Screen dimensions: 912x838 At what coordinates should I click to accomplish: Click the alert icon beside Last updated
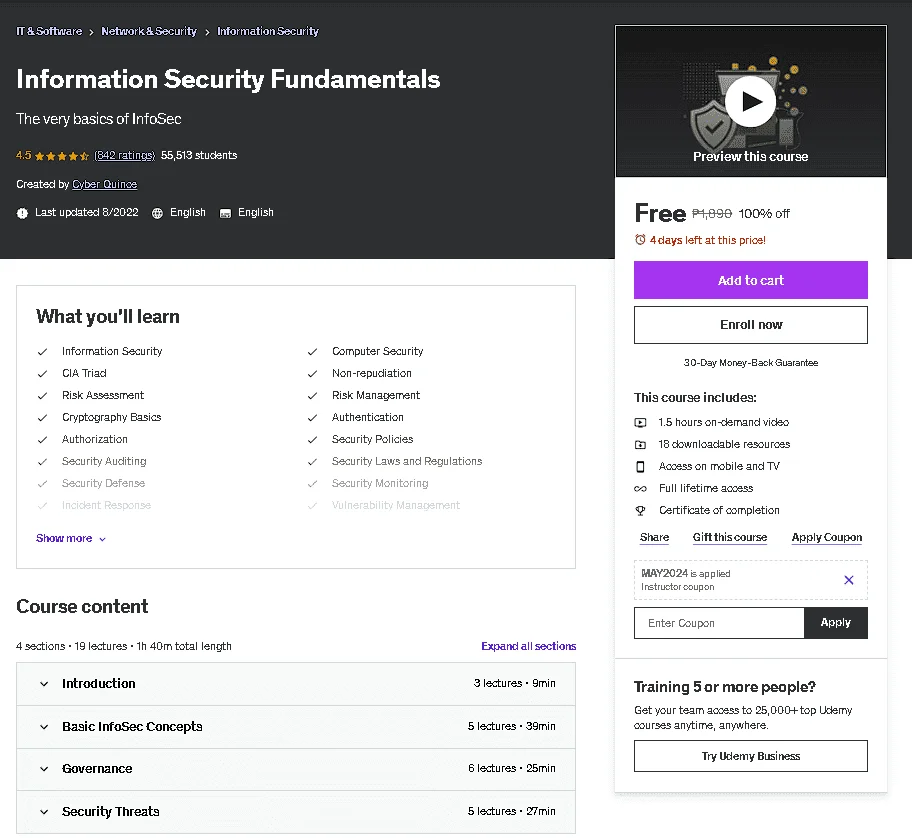point(22,213)
